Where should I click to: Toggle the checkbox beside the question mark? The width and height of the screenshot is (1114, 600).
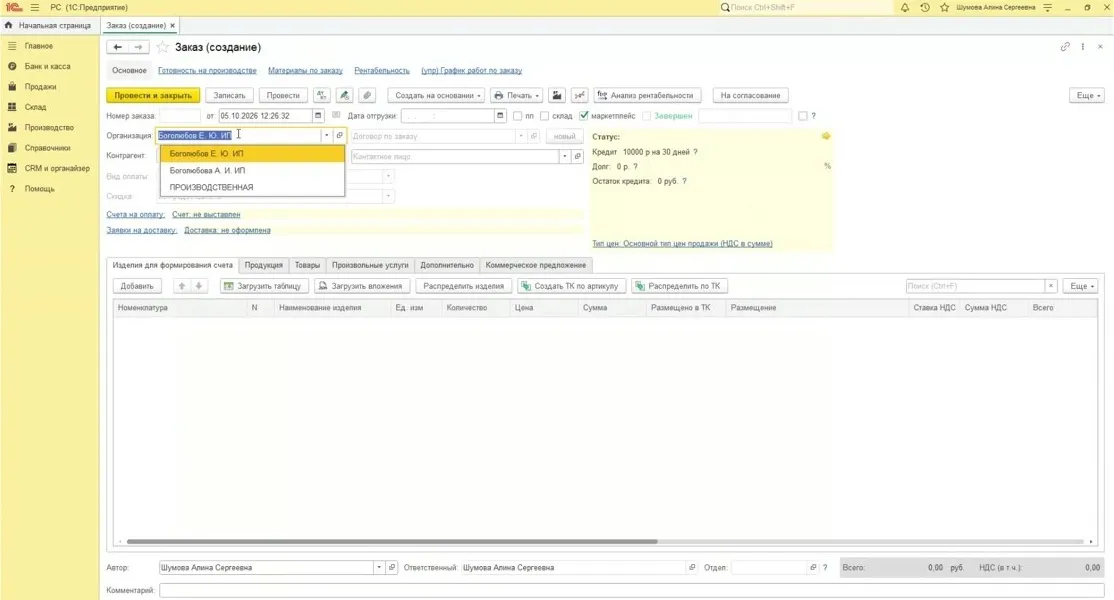point(803,116)
